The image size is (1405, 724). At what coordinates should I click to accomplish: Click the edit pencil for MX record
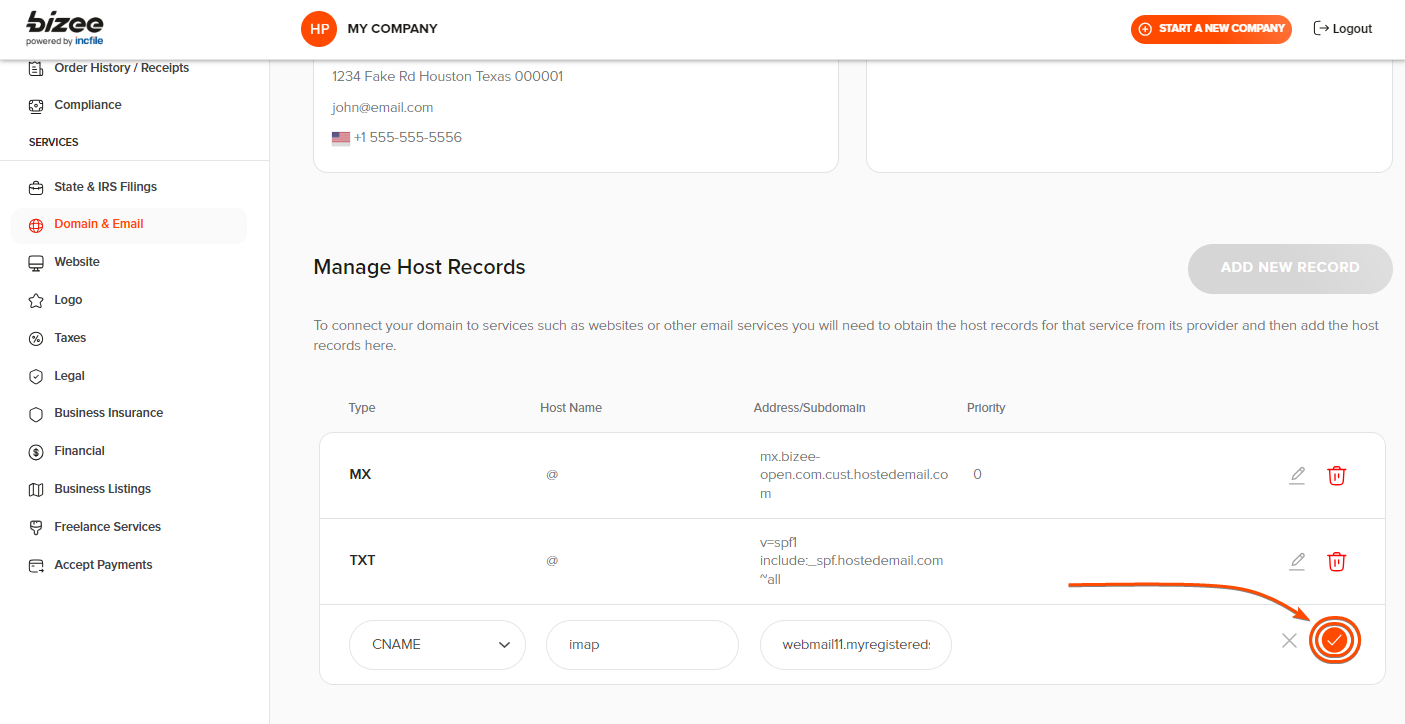(1297, 475)
